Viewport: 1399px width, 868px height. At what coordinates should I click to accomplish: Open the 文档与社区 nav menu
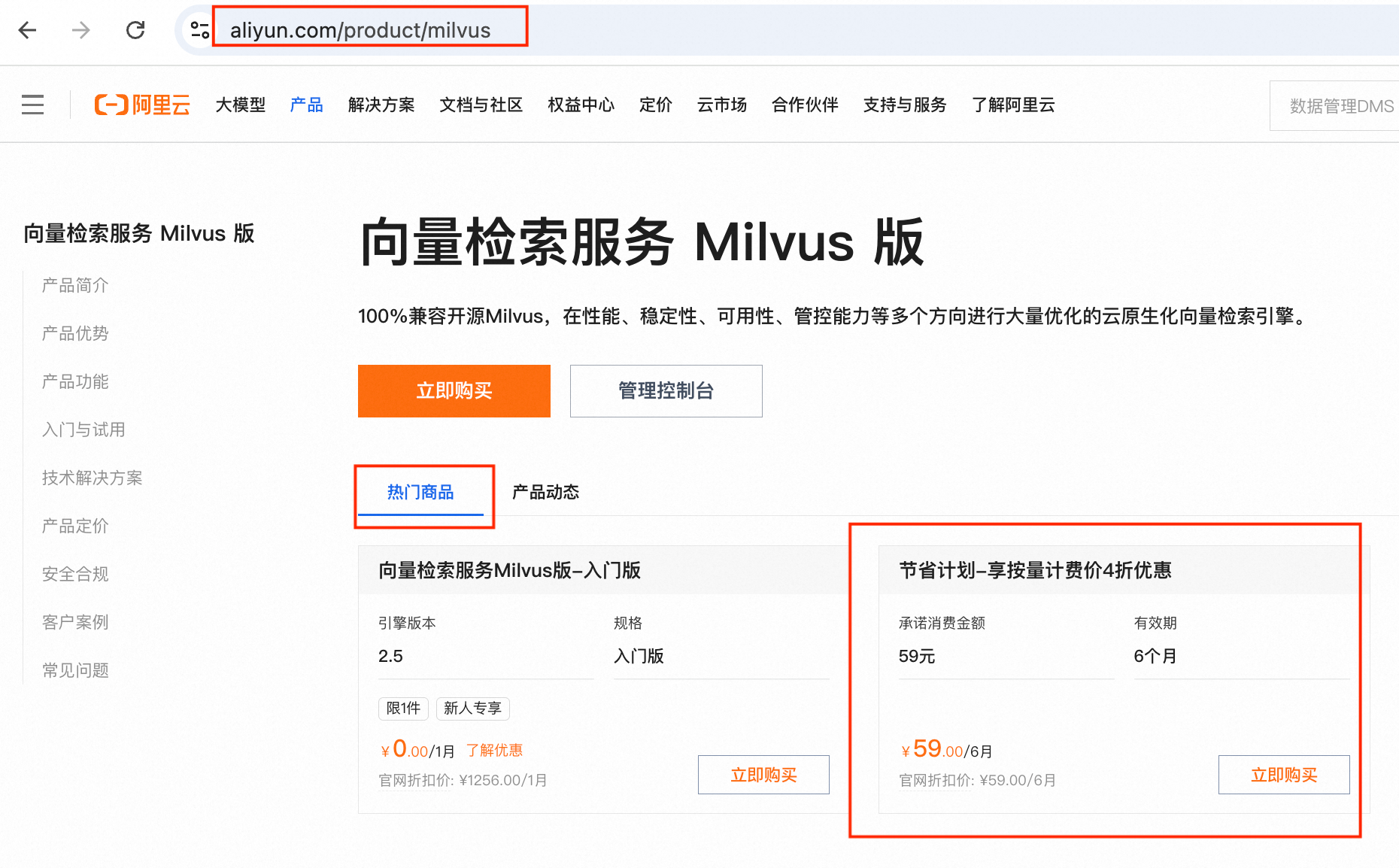[481, 105]
